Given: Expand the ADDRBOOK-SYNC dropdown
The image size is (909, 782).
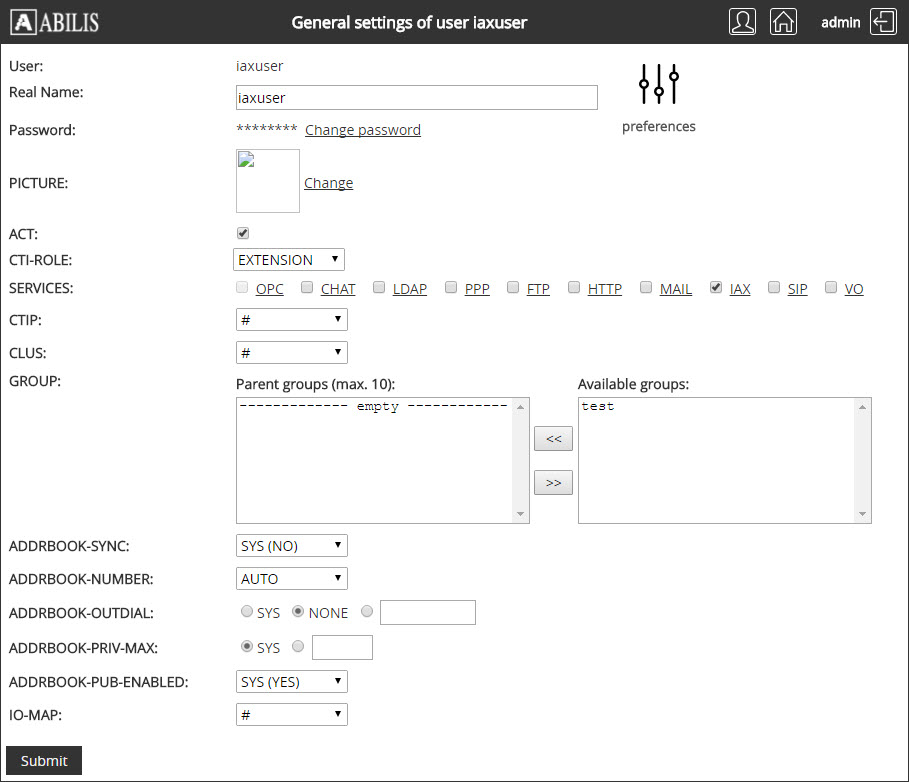Looking at the screenshot, I should coord(292,546).
